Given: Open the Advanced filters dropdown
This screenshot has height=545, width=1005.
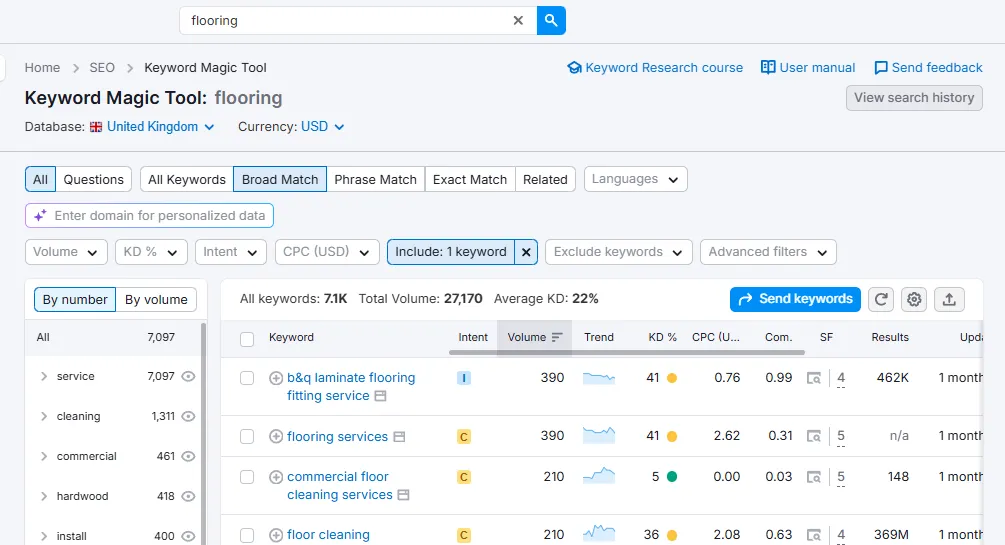Looking at the screenshot, I should click(x=768, y=252).
